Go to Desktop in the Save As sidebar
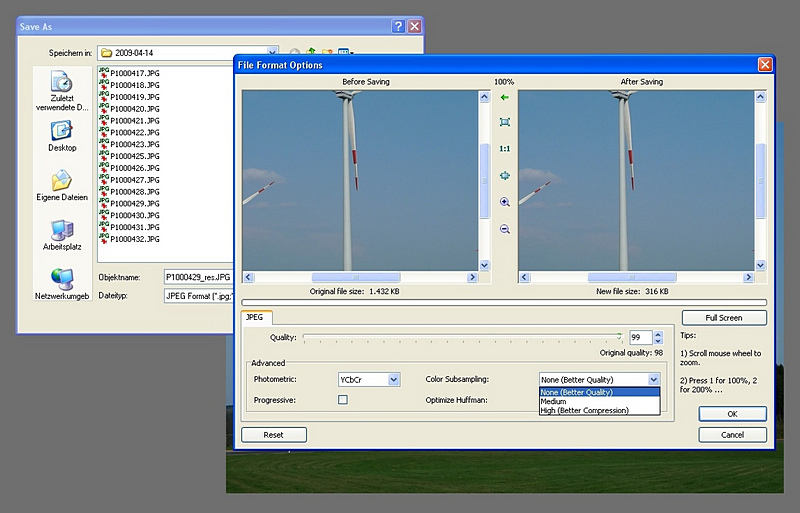800x513 pixels. point(62,136)
